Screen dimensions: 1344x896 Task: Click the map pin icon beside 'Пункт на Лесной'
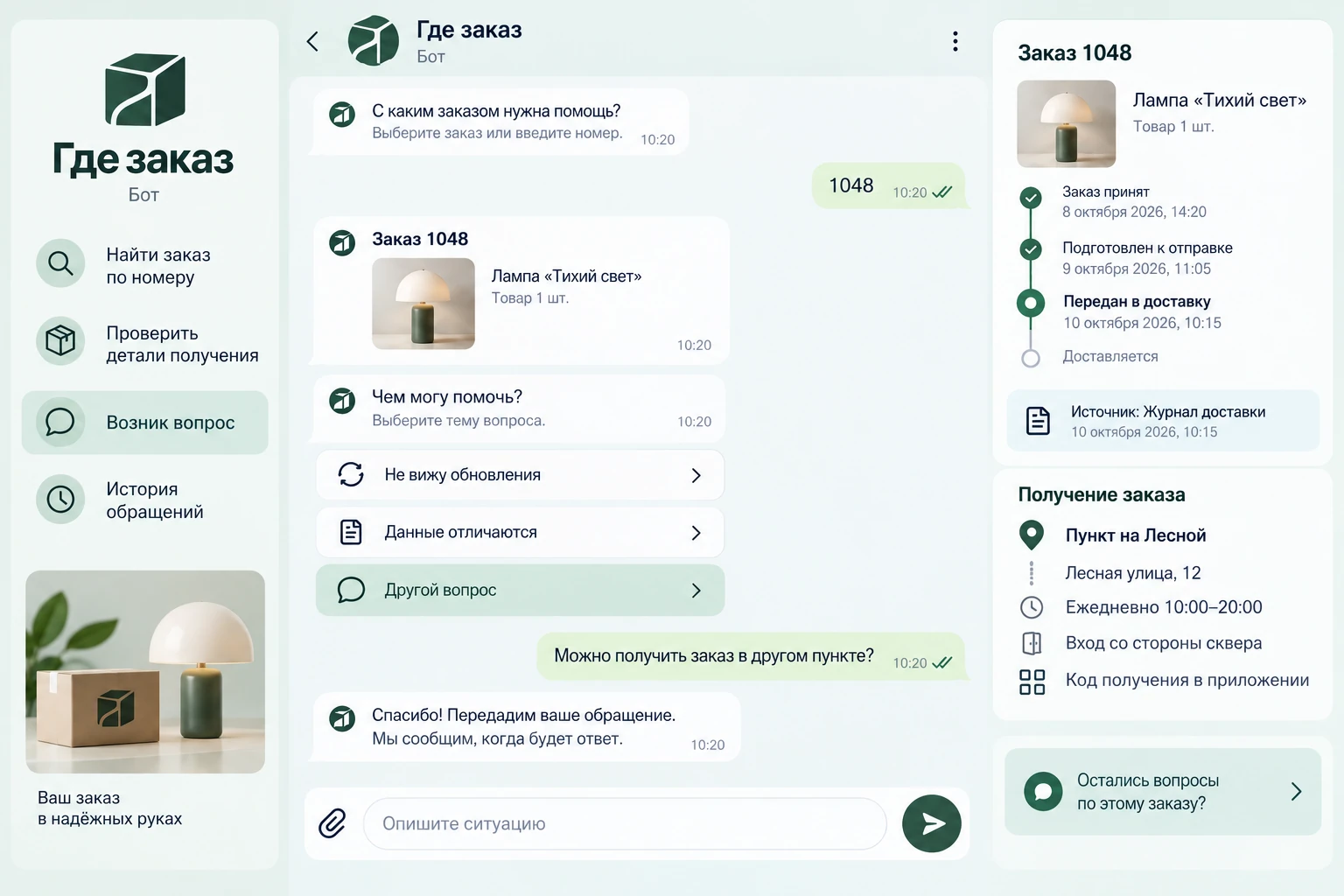coord(1032,534)
